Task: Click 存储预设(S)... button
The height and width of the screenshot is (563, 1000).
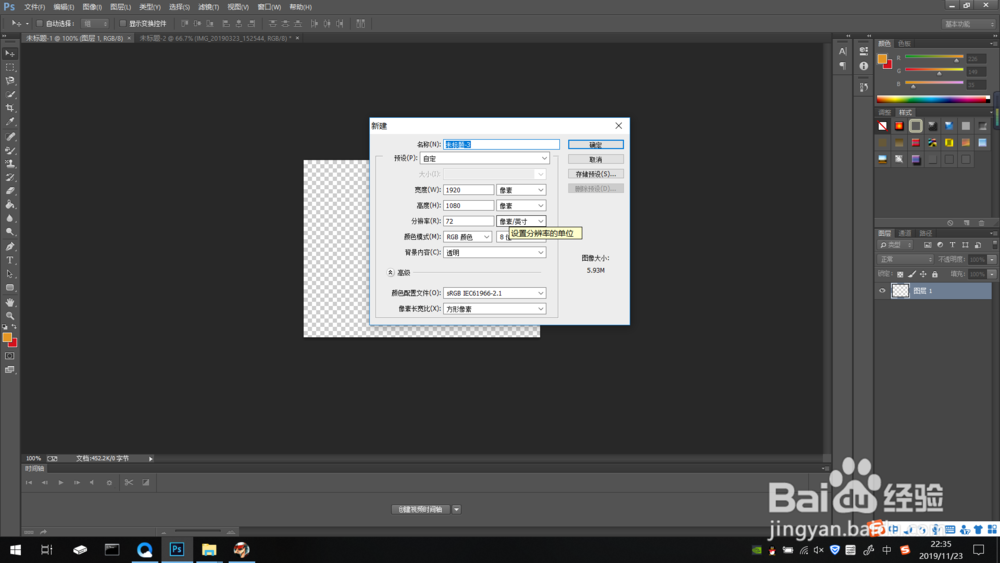Action: [x=596, y=174]
